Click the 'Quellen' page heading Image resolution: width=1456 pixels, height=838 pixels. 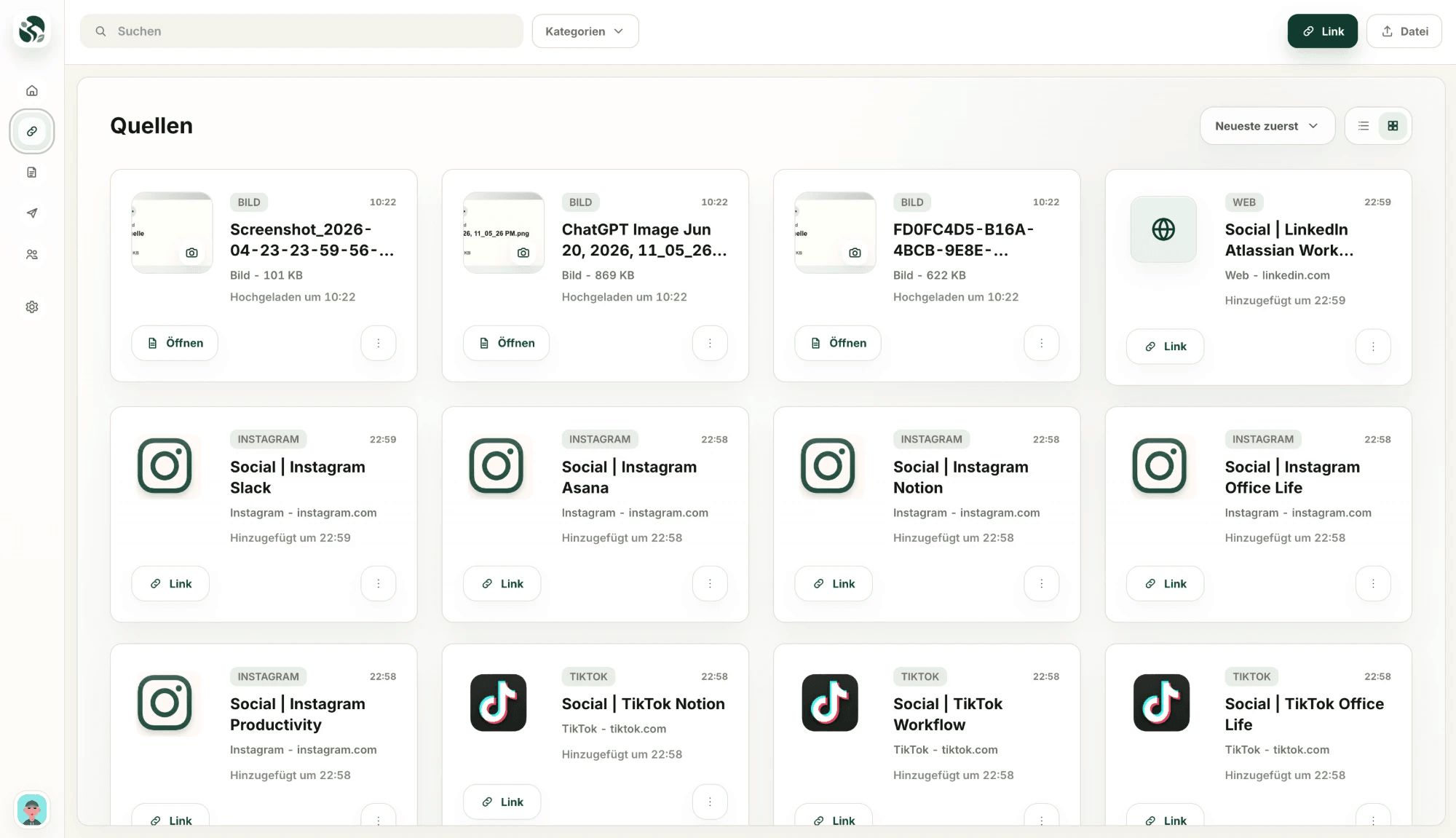coord(151,126)
